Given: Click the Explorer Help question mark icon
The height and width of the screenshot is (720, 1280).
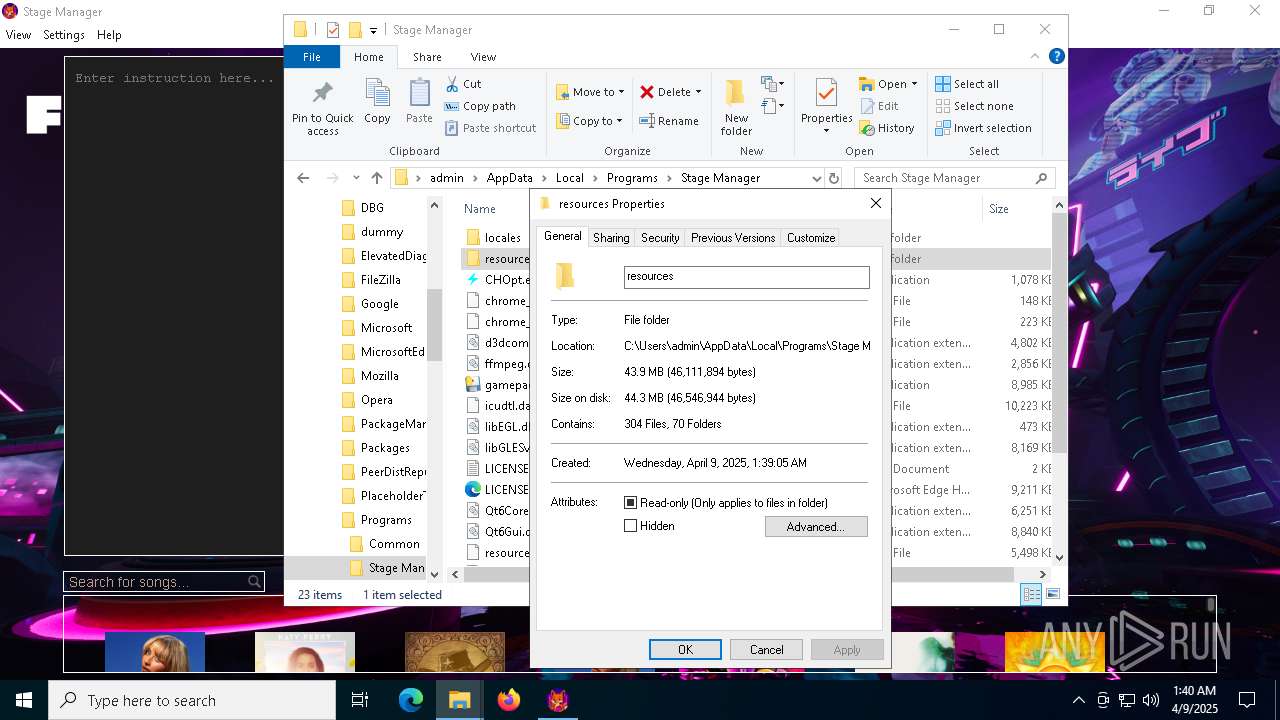Looking at the screenshot, I should coord(1056,57).
